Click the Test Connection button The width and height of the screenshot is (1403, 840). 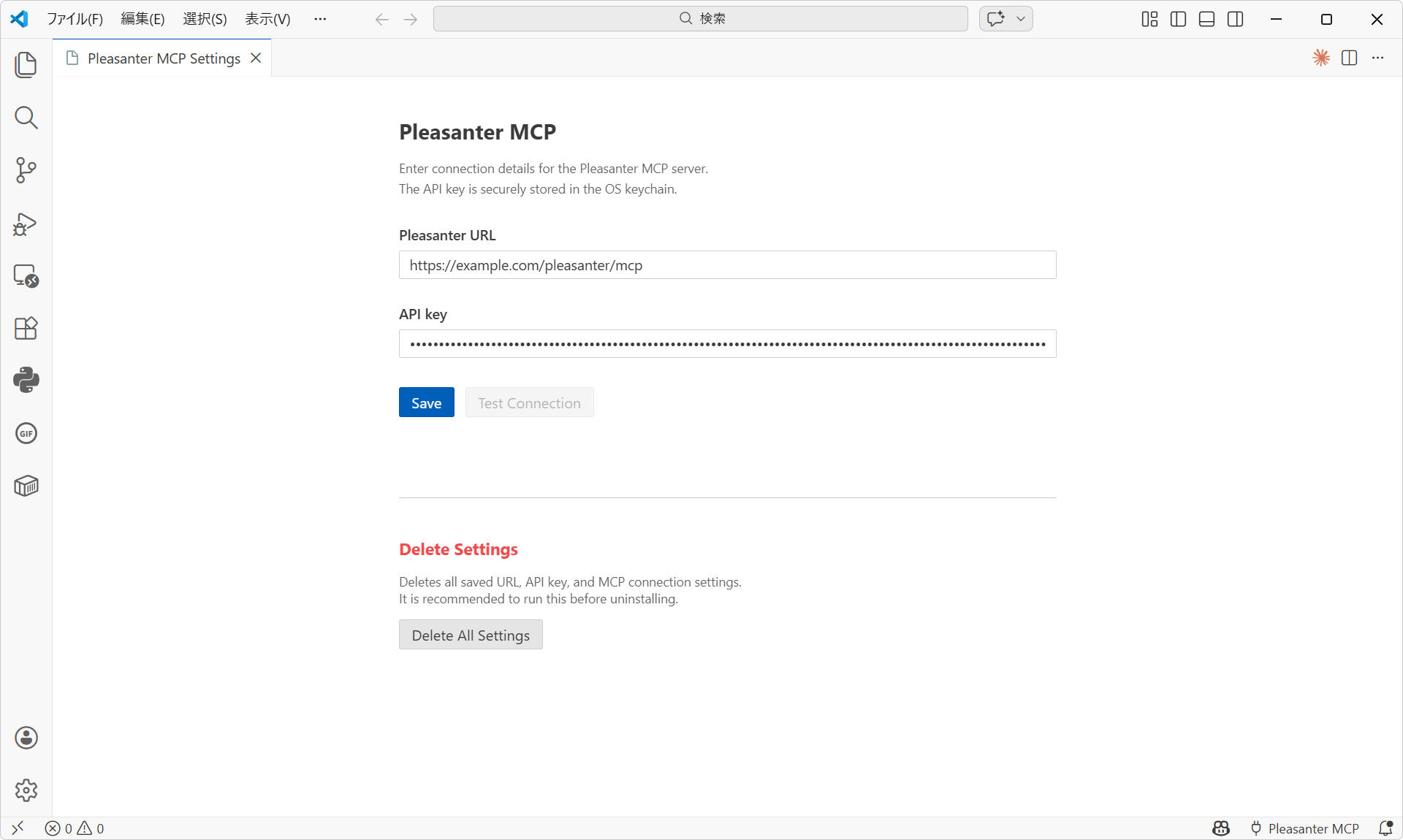529,402
